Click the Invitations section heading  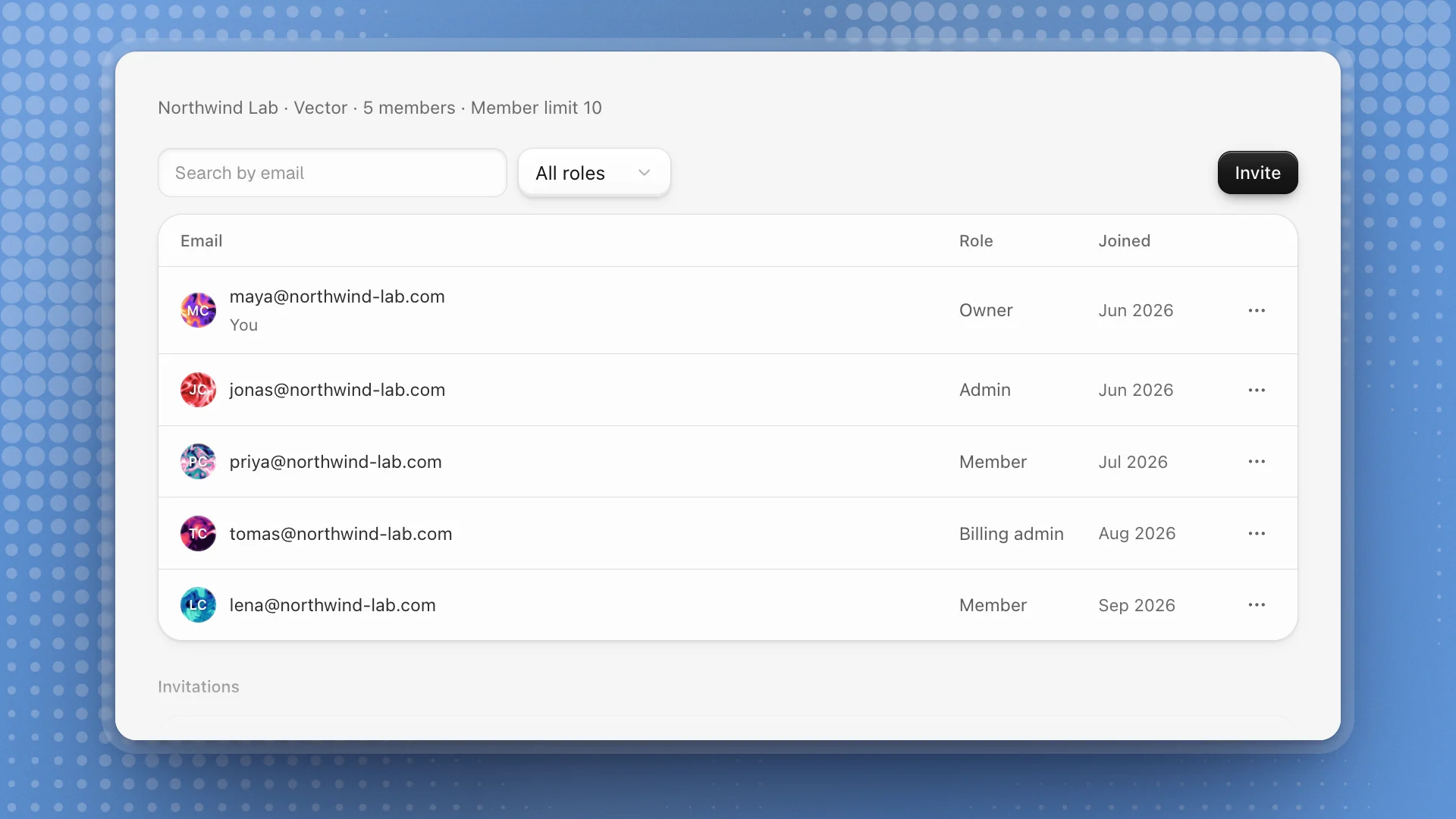198,687
